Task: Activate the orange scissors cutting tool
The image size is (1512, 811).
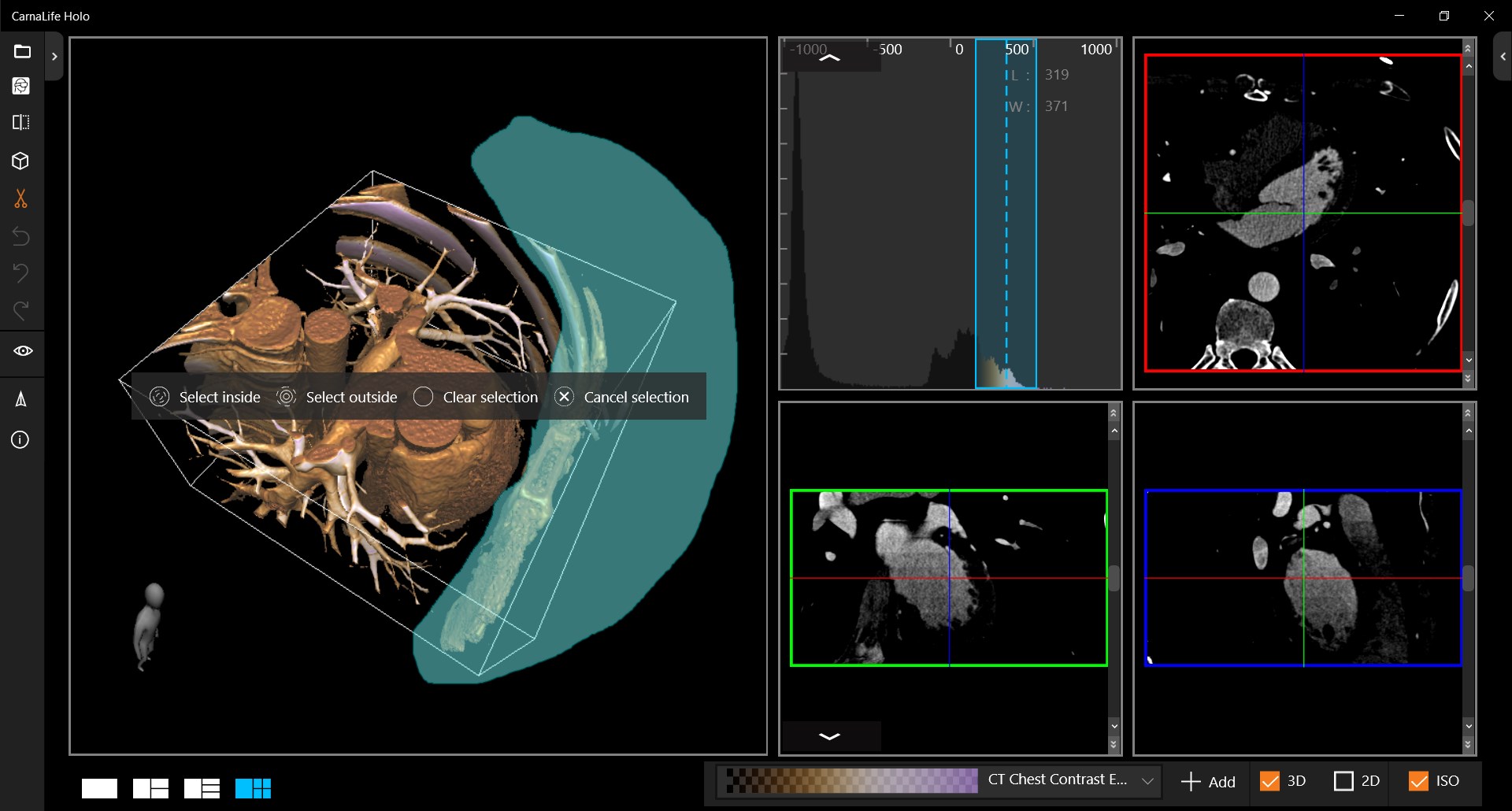Action: pyautogui.click(x=21, y=198)
